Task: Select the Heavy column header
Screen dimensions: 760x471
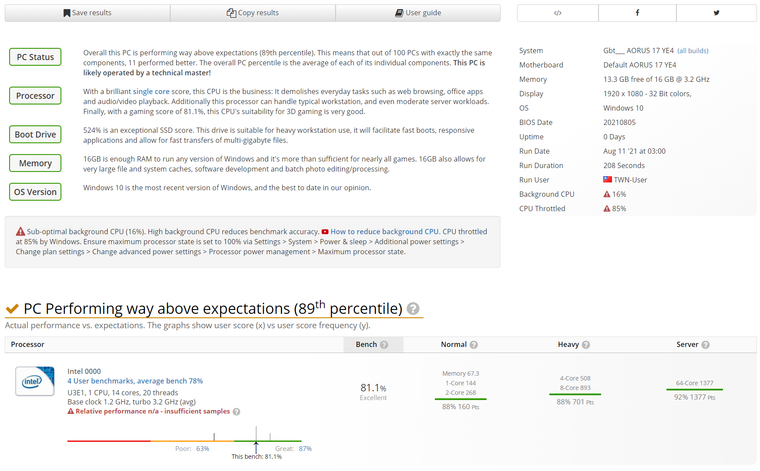Action: point(569,345)
